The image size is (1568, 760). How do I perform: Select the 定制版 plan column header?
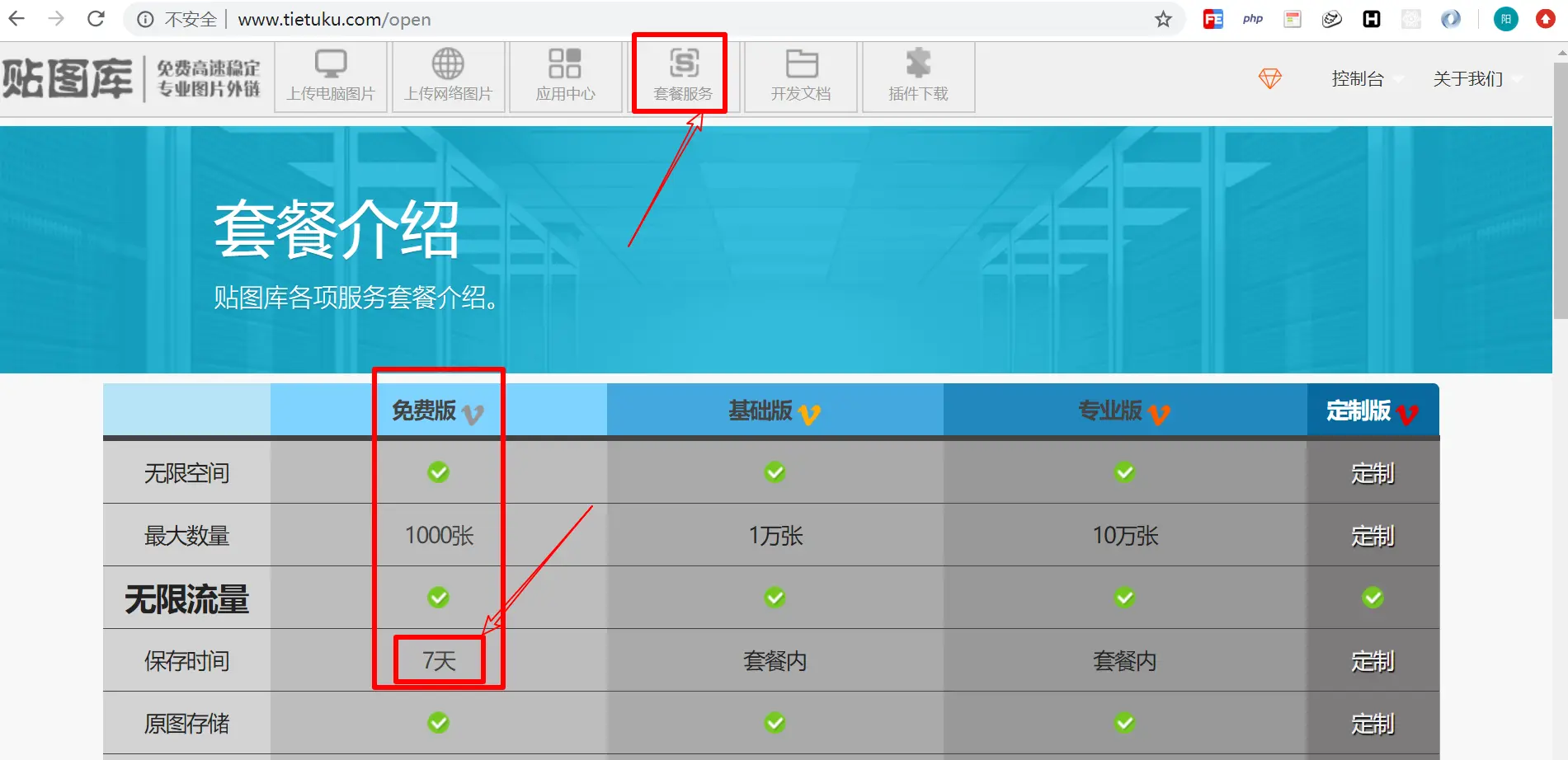[1373, 410]
